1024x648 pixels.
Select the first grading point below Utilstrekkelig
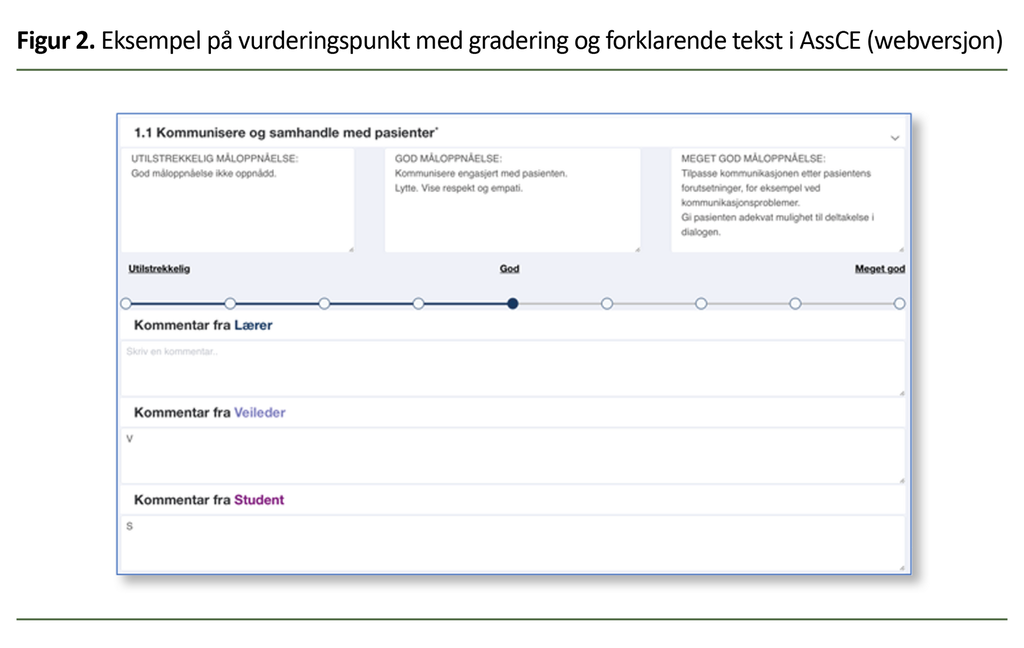(126, 303)
